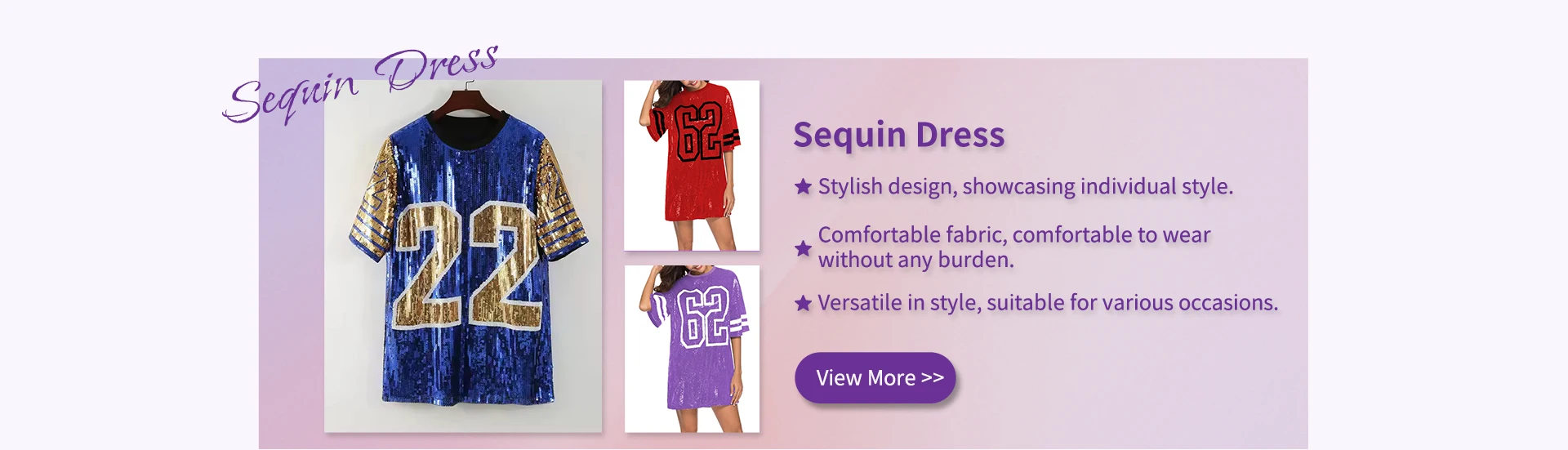
Task: Click the Versatile in style description text
Action: [1048, 303]
